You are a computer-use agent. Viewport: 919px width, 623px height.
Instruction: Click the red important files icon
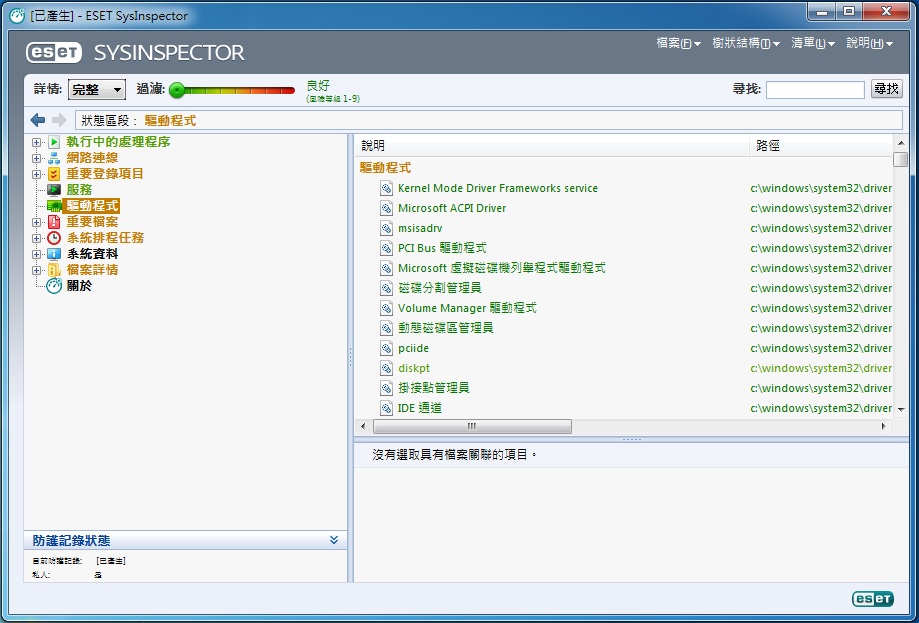point(54,222)
